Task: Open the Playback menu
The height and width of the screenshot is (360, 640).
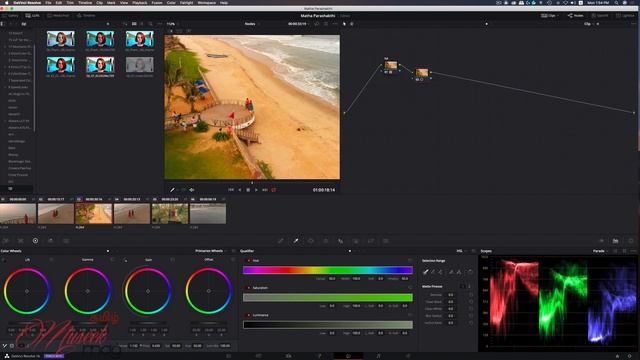Action: pos(140,2)
